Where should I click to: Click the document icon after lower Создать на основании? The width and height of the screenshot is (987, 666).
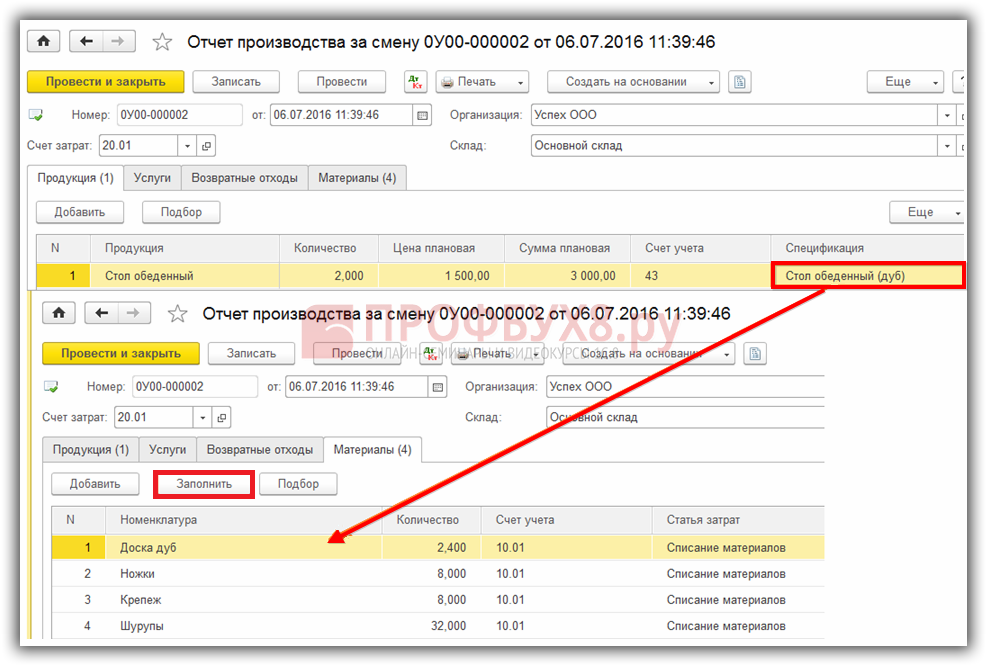pos(754,353)
